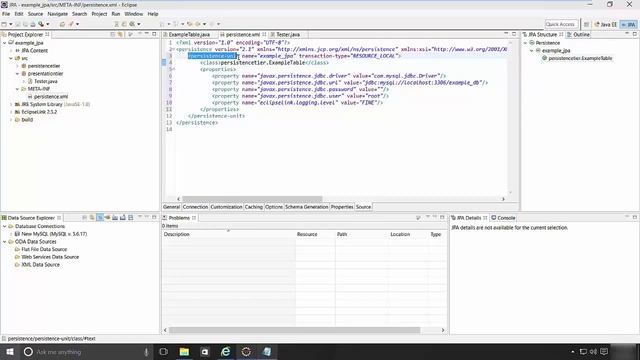Toggle Link with Editor in Project Explorer
640x360 pixels.
coord(120,35)
